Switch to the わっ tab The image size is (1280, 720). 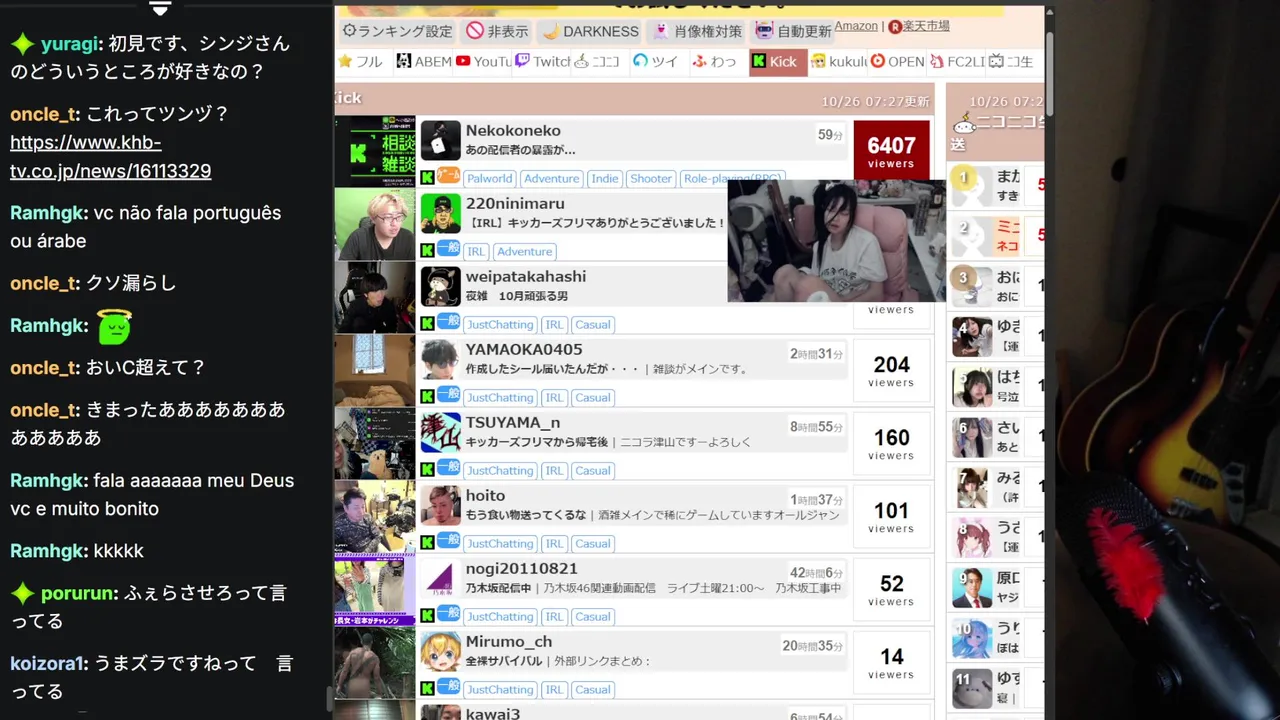717,61
